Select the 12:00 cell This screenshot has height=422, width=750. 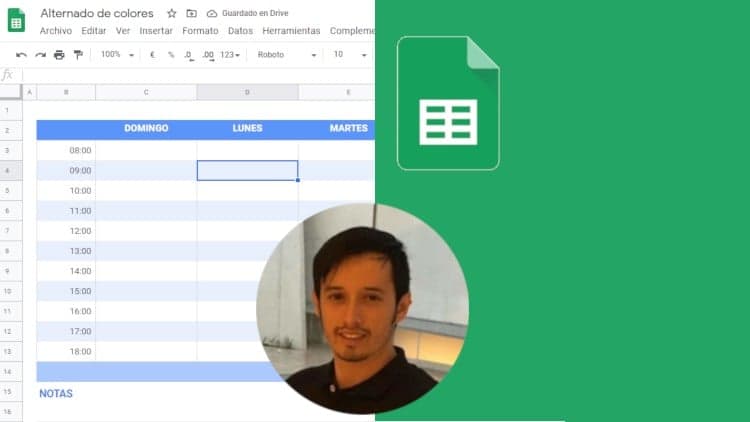pos(66,231)
